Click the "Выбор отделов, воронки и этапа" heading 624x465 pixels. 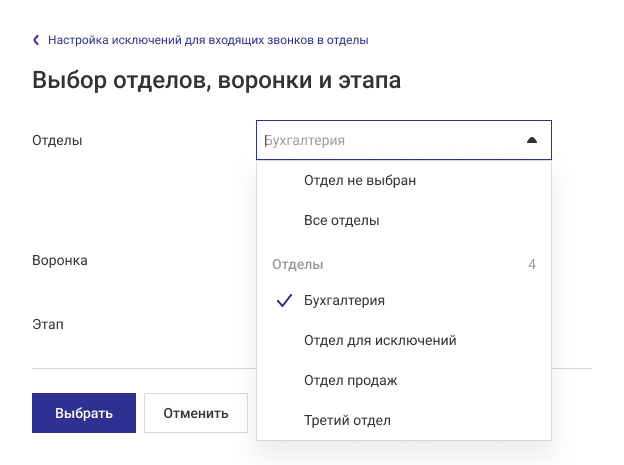217,81
